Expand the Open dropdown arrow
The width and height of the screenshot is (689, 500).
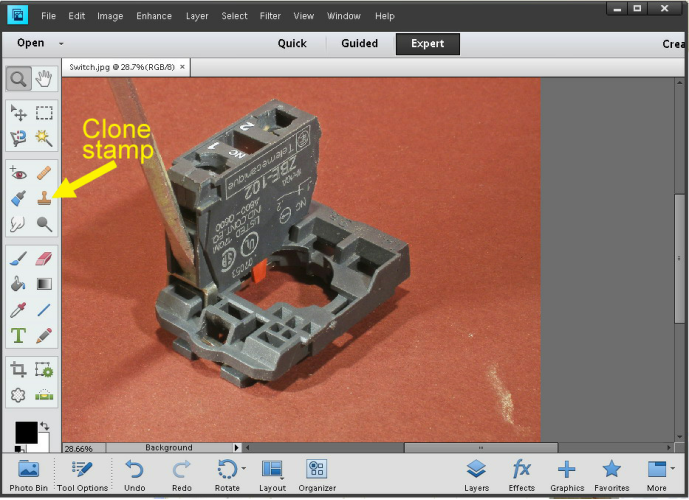(61, 44)
